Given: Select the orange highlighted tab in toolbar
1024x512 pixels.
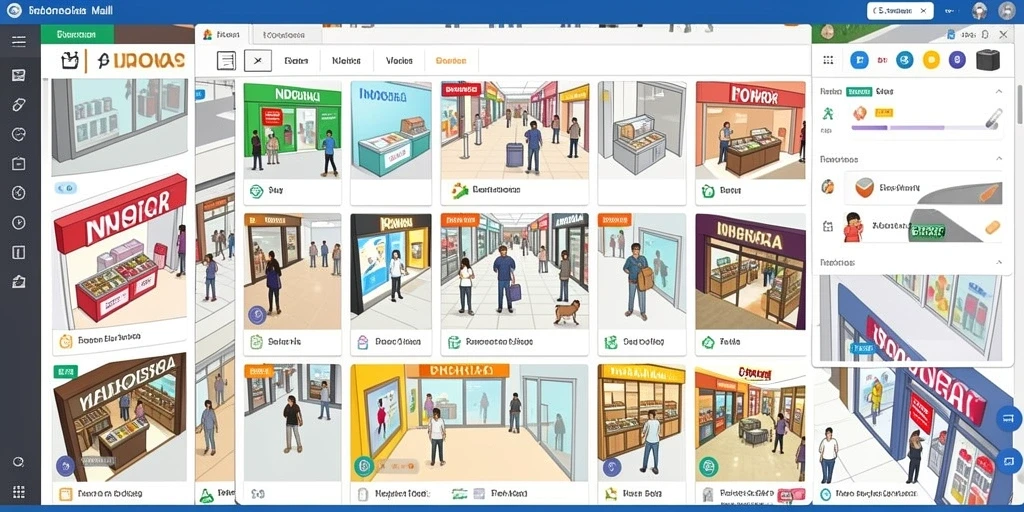Looking at the screenshot, I should 451,61.
